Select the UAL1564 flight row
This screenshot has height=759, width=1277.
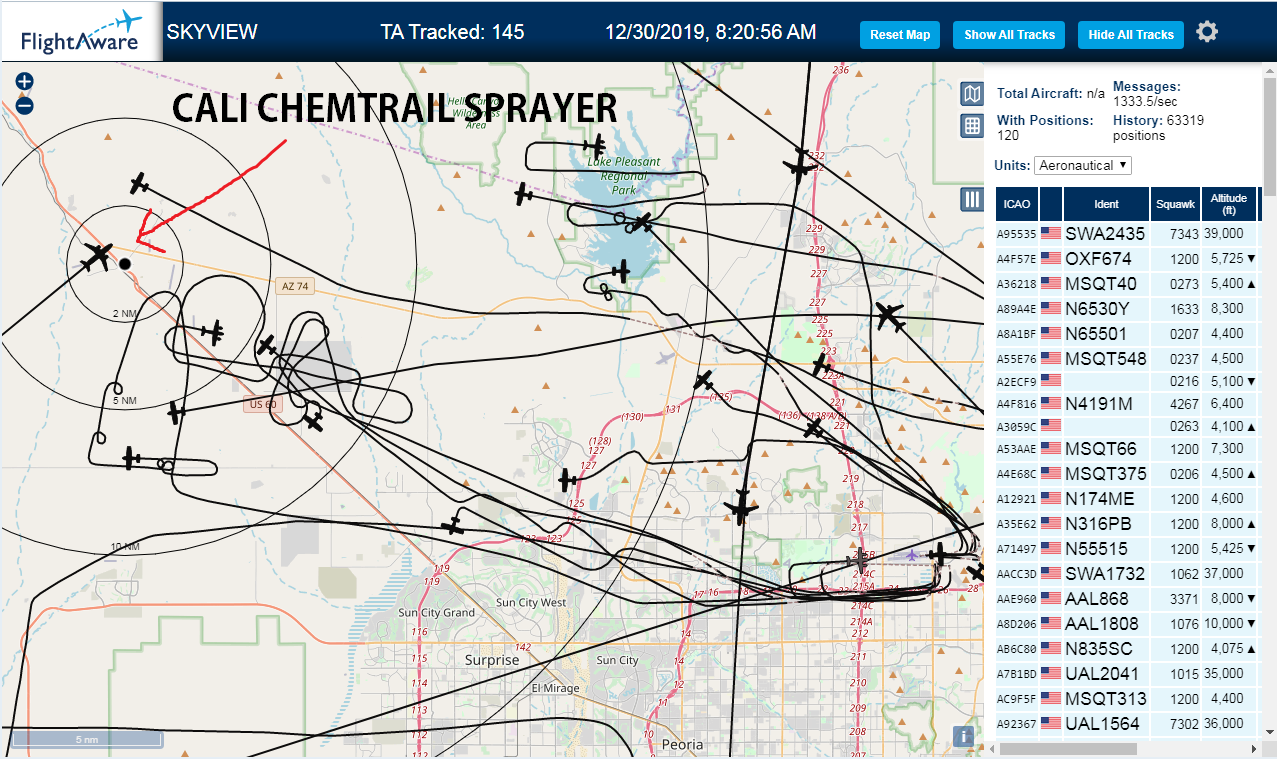click(x=1127, y=723)
